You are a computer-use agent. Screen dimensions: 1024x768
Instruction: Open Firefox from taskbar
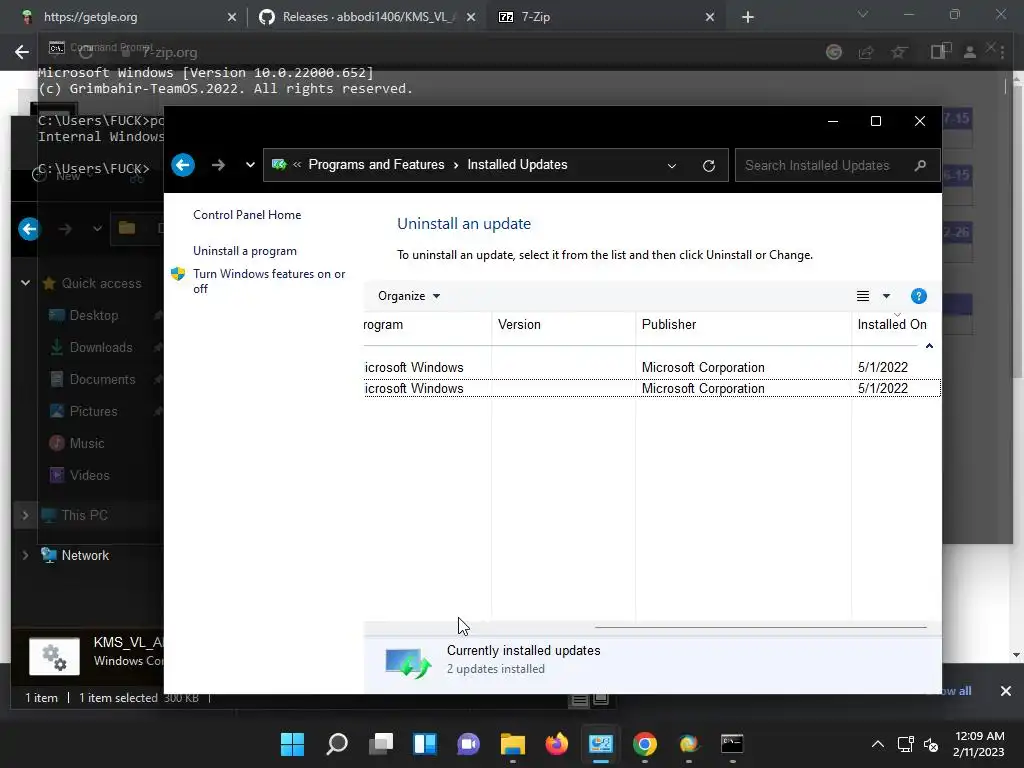point(556,744)
